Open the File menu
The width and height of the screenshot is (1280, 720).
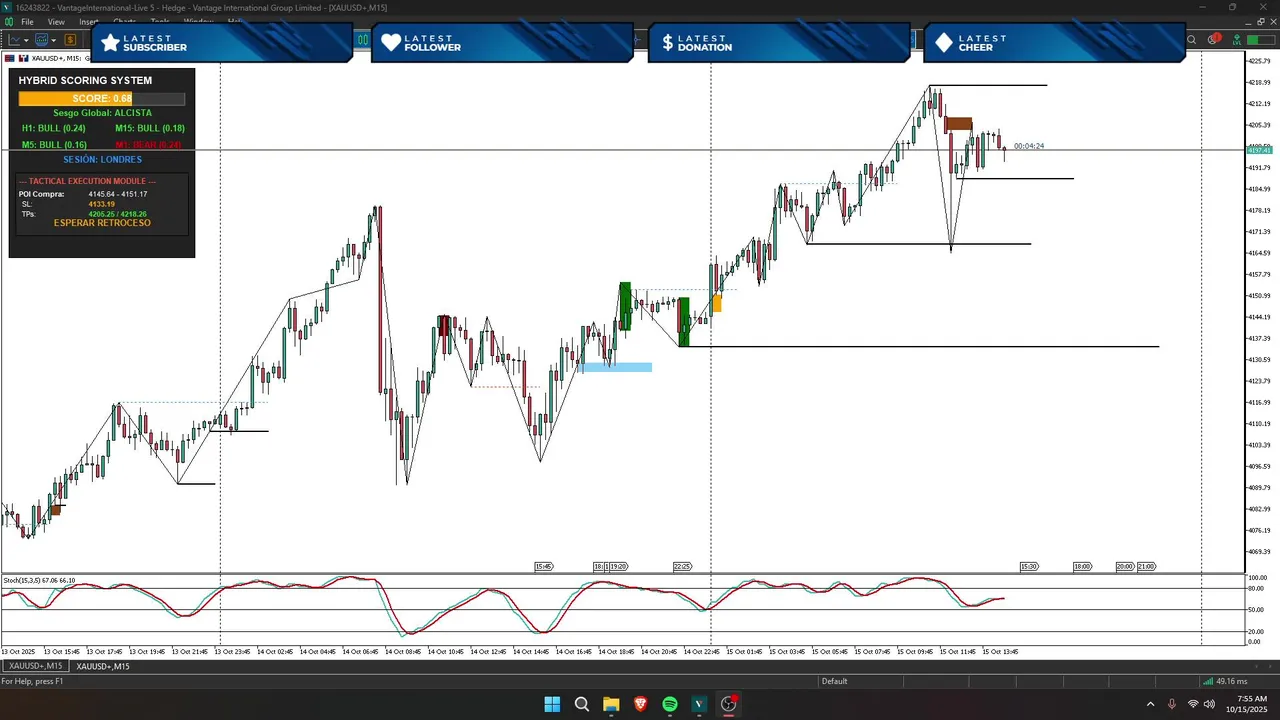27,22
